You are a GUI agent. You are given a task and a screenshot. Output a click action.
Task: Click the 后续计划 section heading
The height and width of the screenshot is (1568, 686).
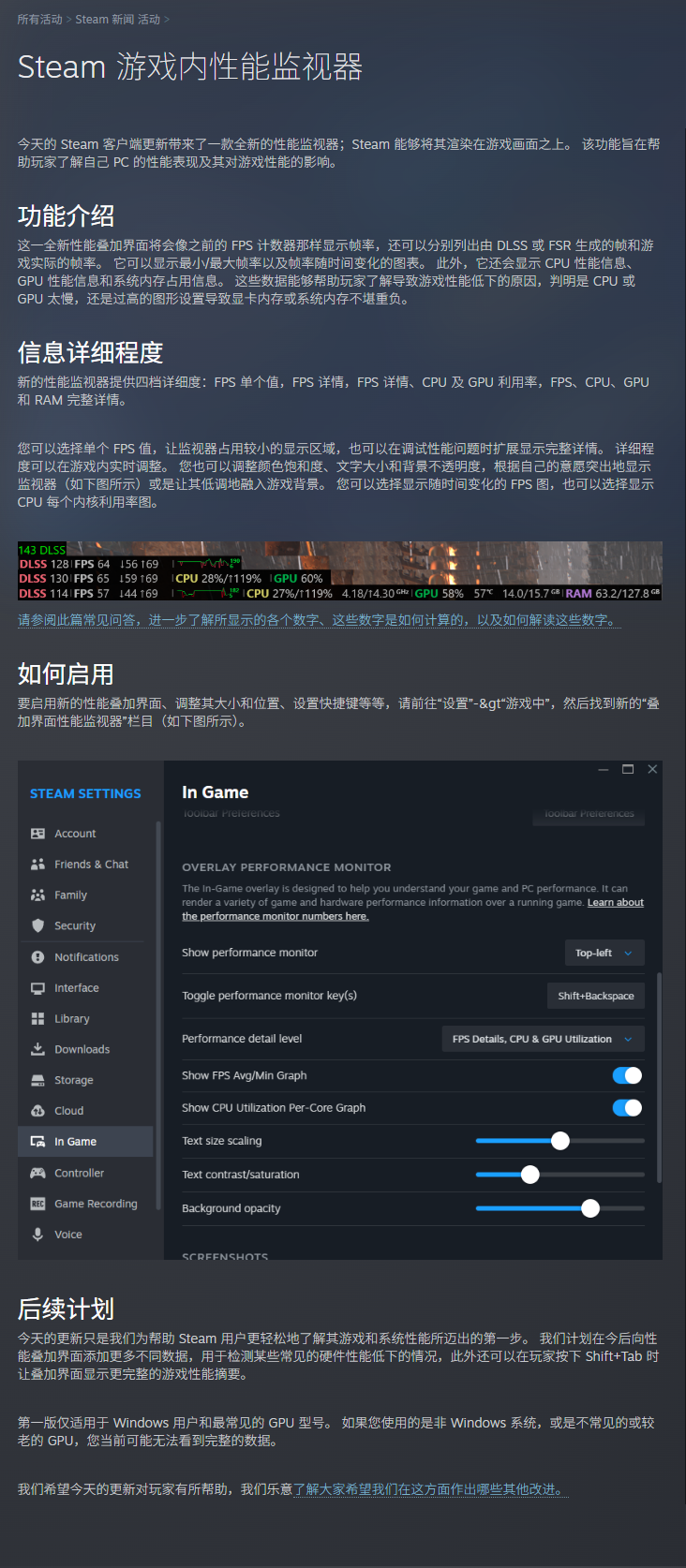(x=66, y=1309)
